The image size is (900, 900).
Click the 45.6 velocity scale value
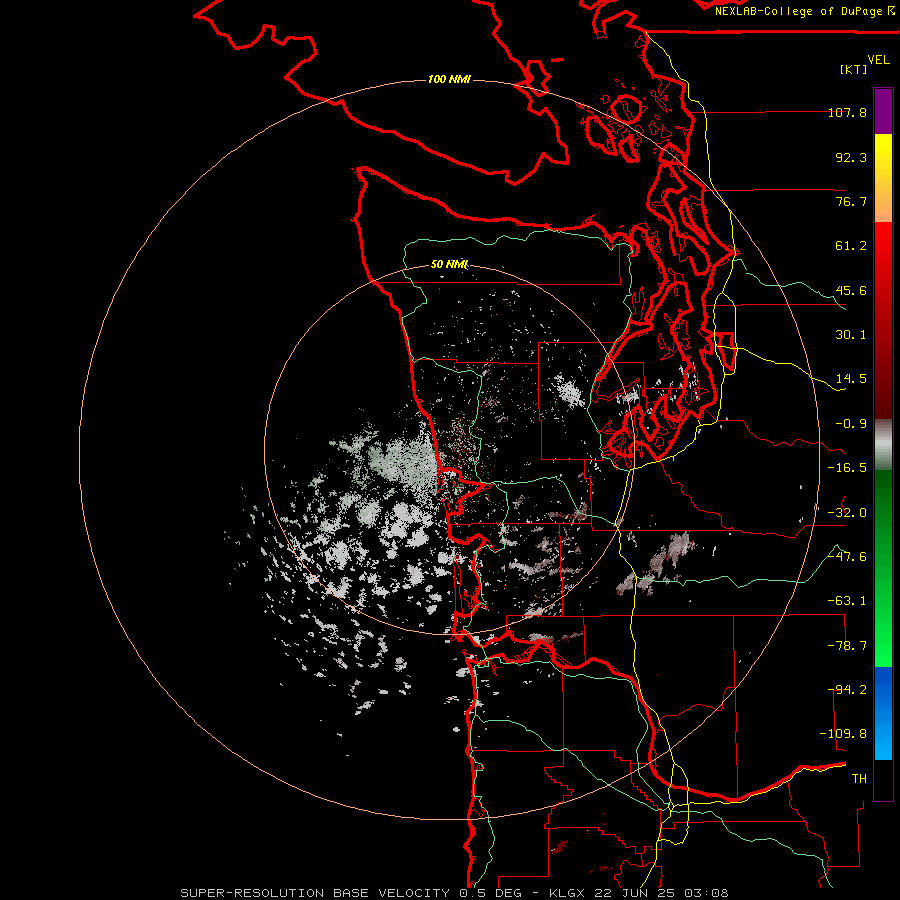click(x=851, y=290)
